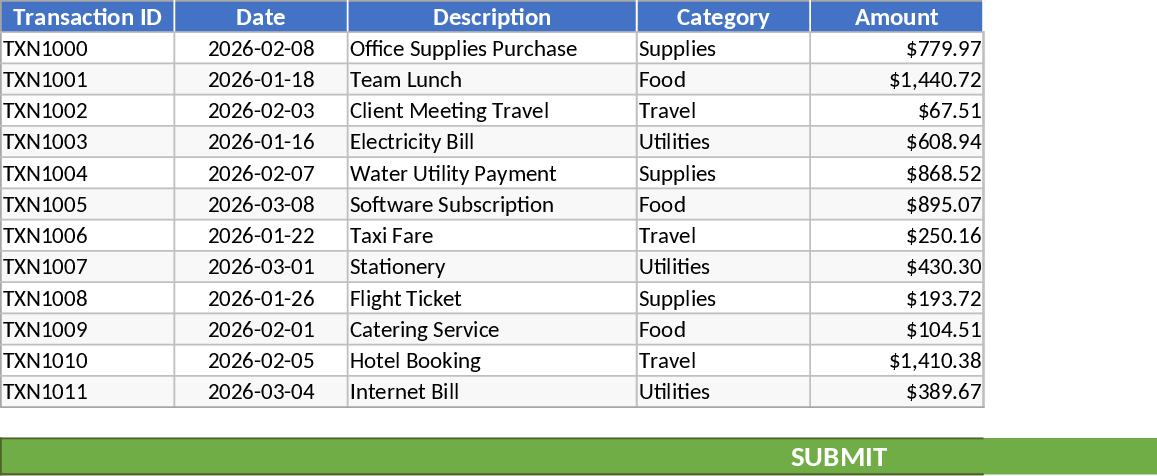1157x476 pixels.
Task: Select the TXN1007 transaction cell
Action: (87, 267)
